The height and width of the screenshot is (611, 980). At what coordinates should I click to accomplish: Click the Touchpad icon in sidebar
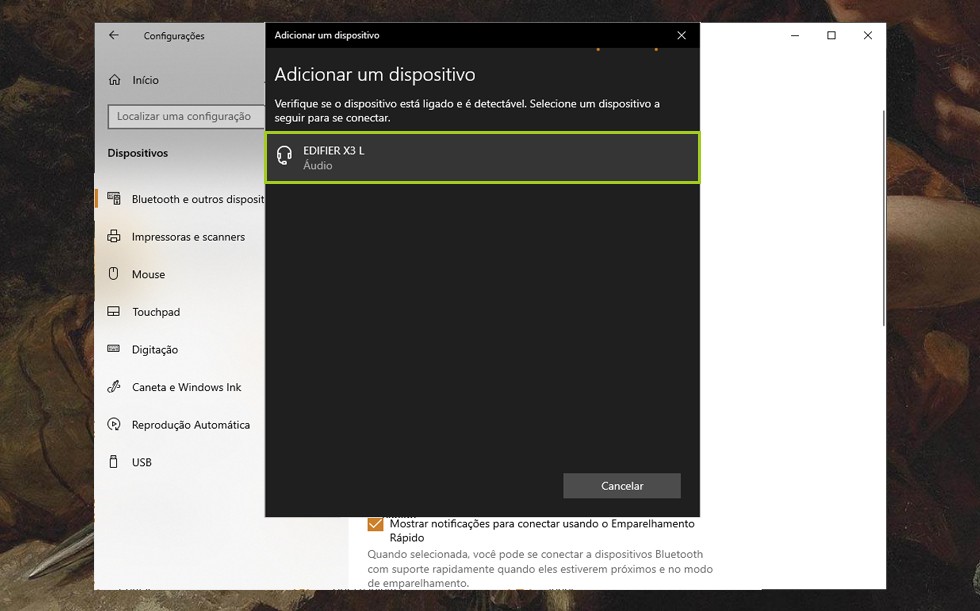point(114,312)
